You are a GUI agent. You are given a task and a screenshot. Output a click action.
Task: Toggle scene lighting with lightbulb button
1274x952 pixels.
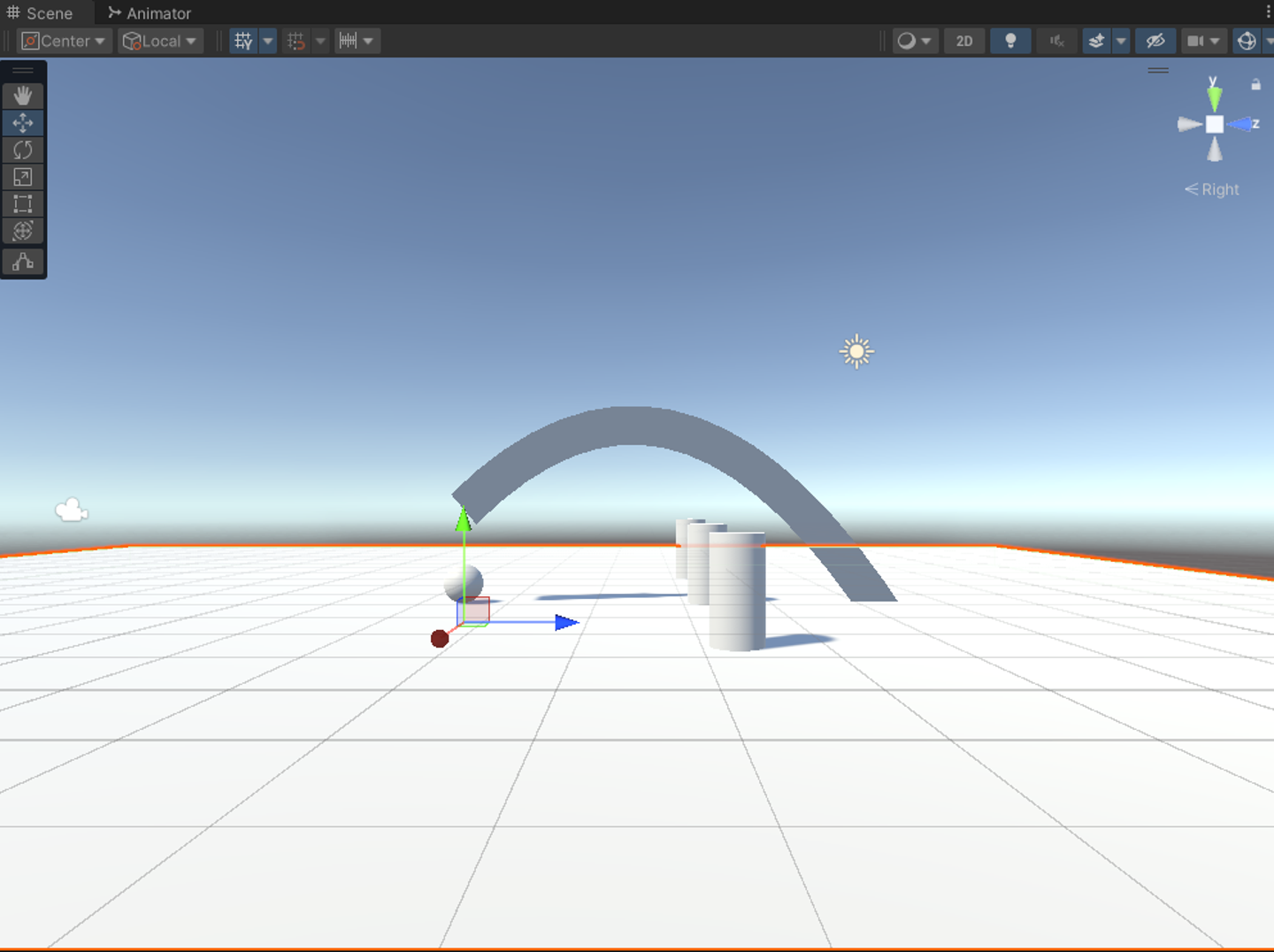click(1010, 41)
